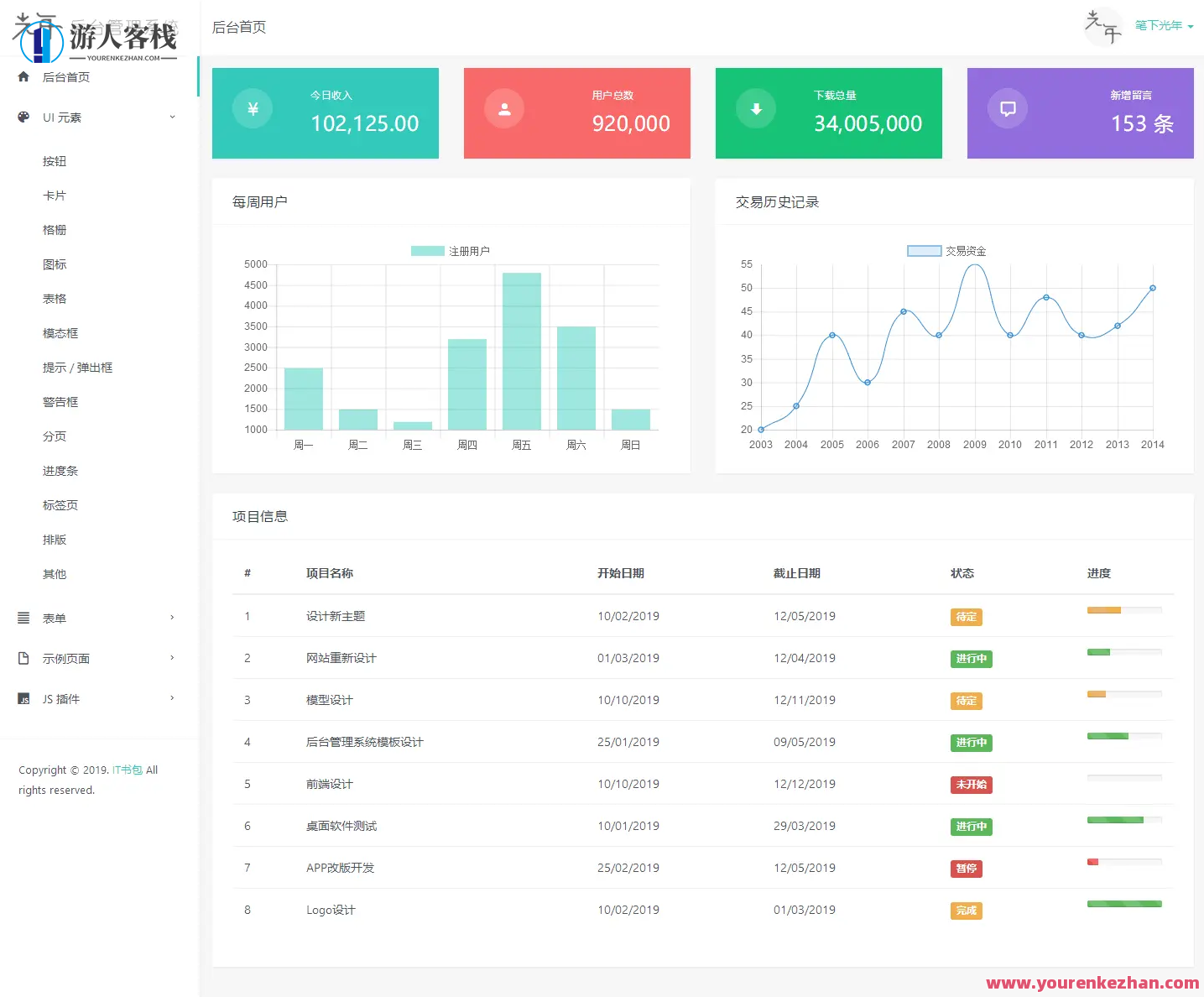1204x997 pixels.
Task: Click the home icon next to 后台首页
Action: [x=24, y=76]
